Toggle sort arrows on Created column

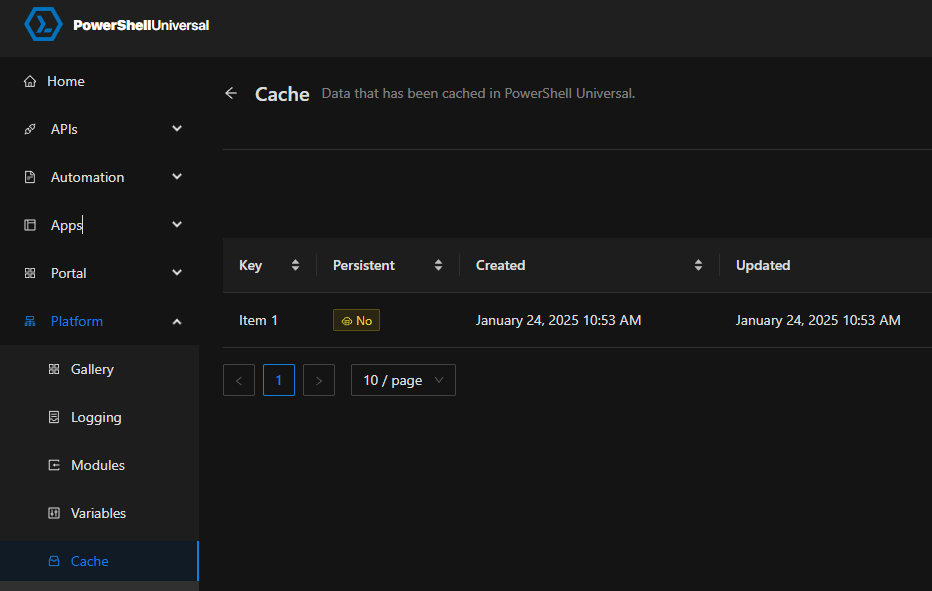(x=698, y=266)
